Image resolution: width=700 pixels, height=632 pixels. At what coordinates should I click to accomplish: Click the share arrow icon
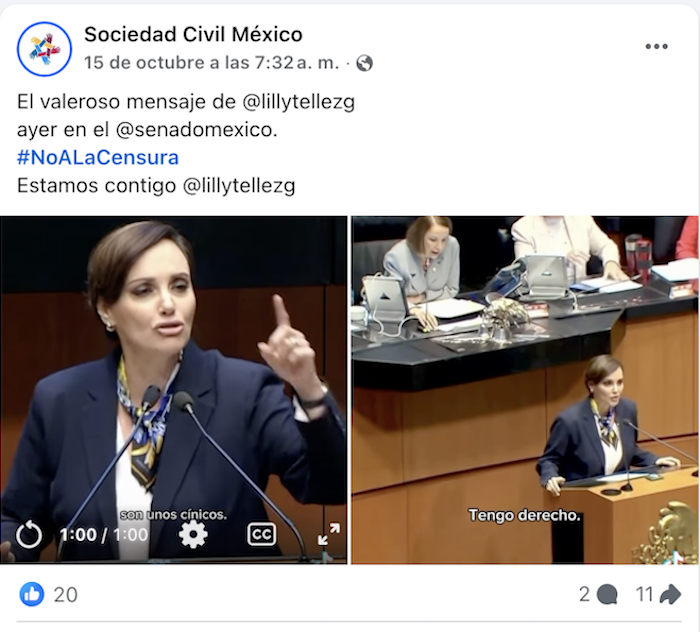tap(670, 594)
